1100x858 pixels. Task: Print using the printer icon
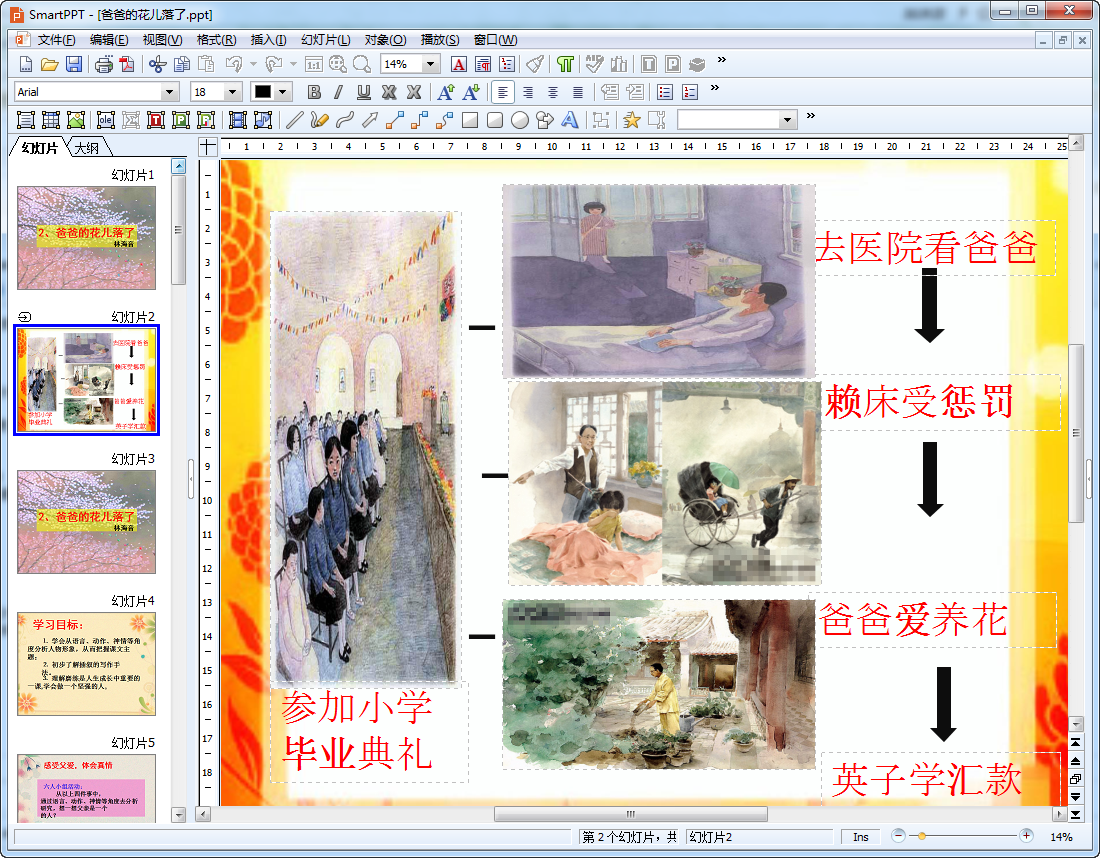point(104,65)
